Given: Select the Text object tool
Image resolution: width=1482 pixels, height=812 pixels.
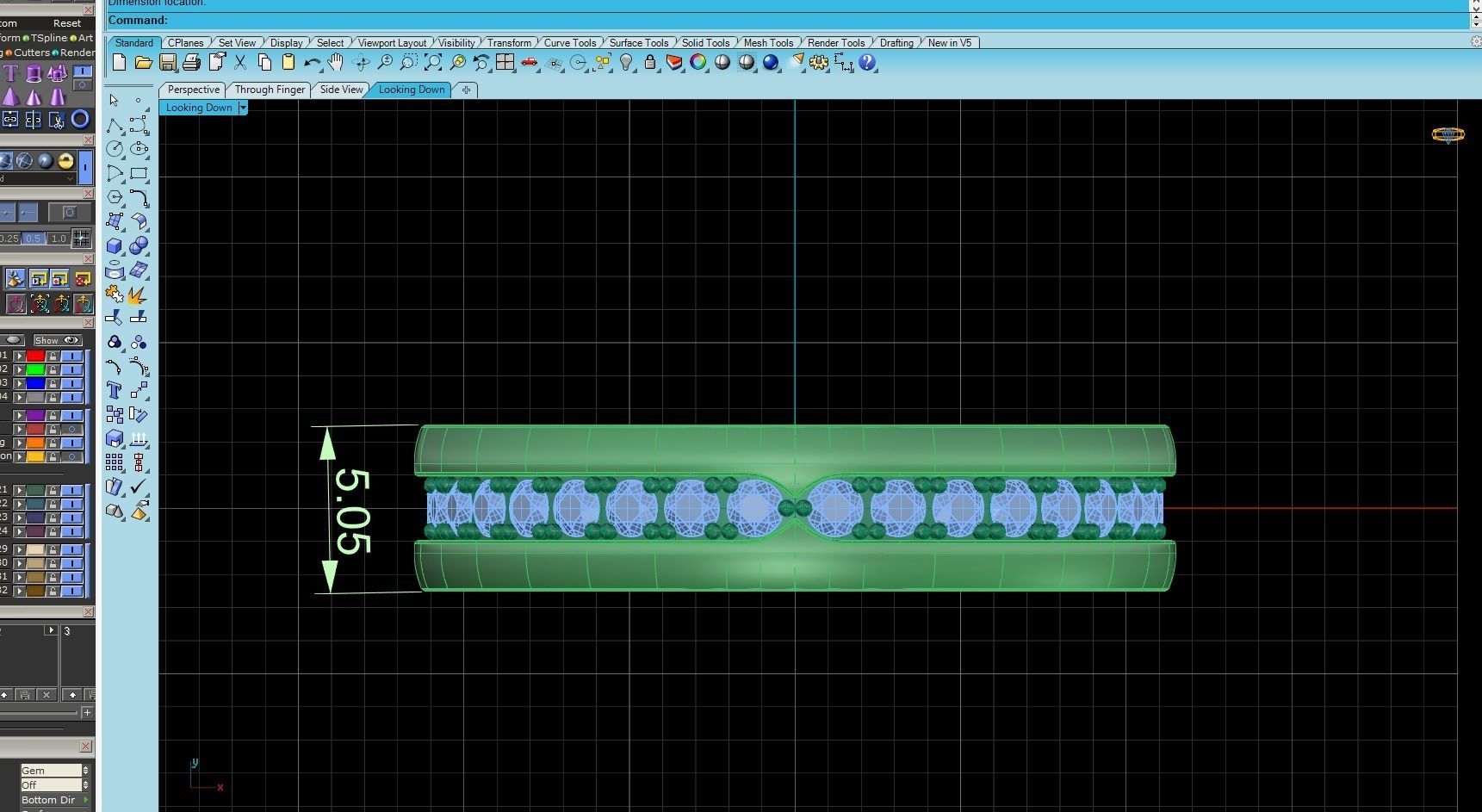Looking at the screenshot, I should [115, 391].
